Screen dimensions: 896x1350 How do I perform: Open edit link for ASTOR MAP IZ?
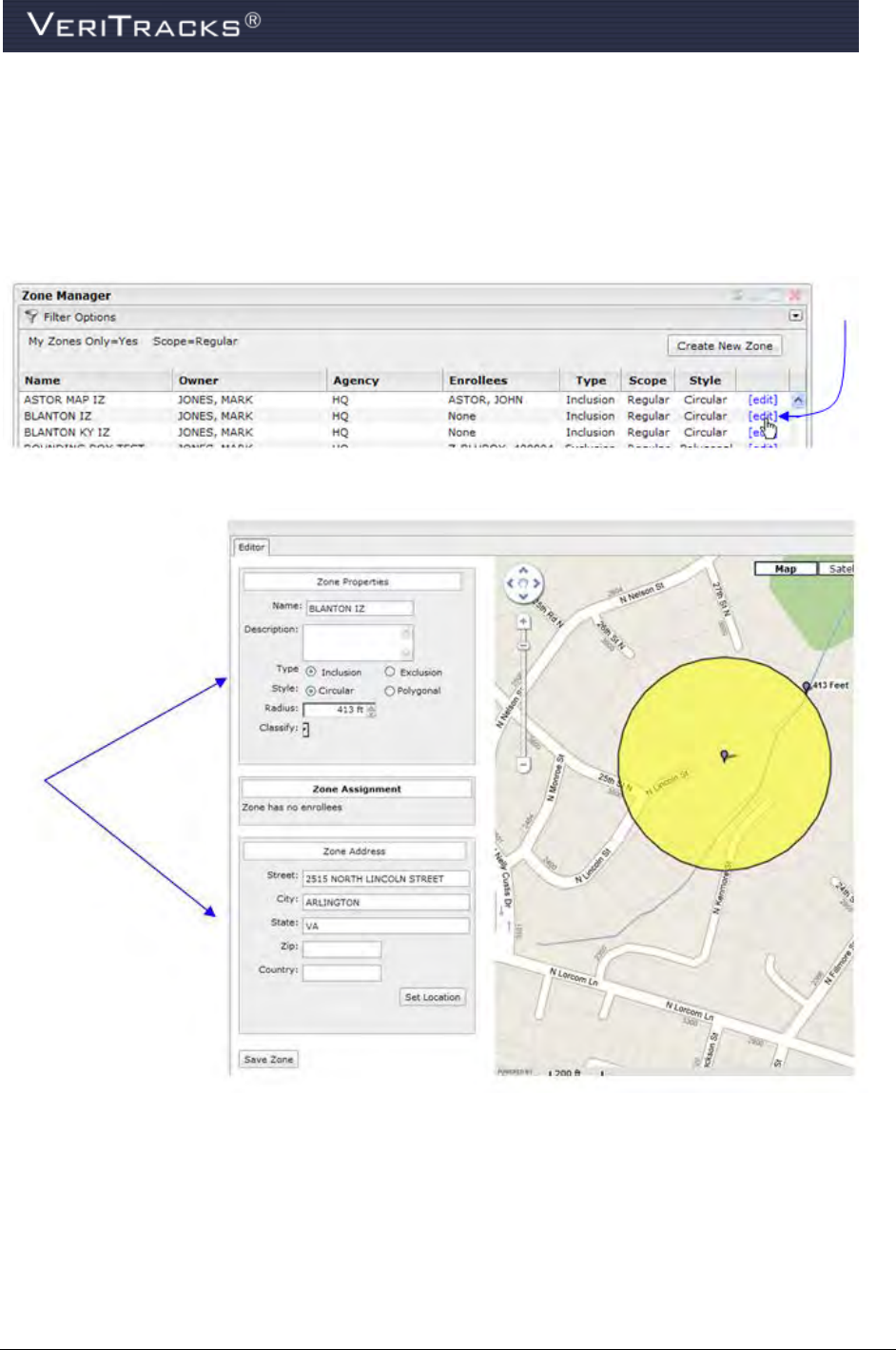(x=763, y=400)
